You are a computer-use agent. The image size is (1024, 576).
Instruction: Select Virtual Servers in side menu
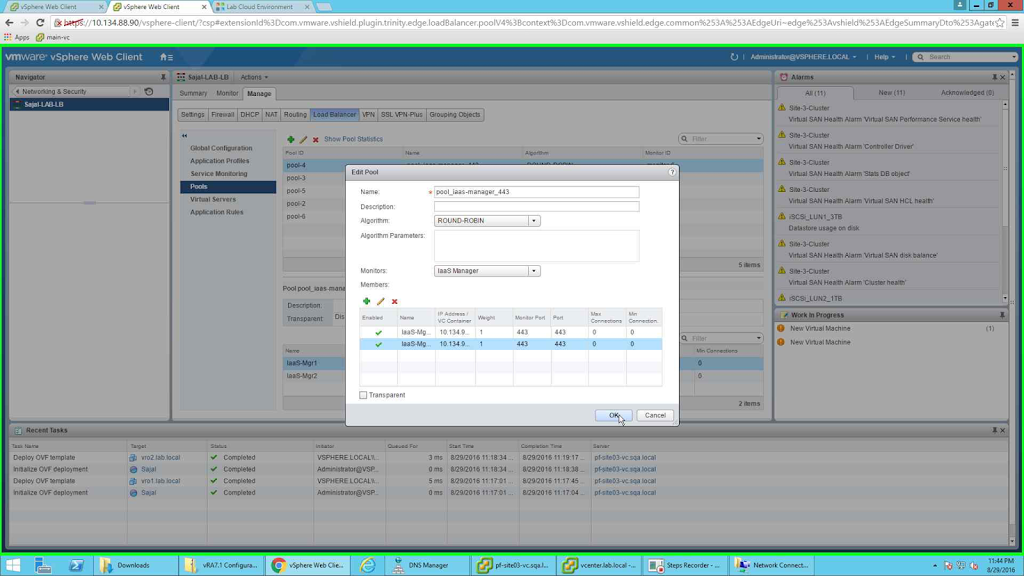click(213, 199)
